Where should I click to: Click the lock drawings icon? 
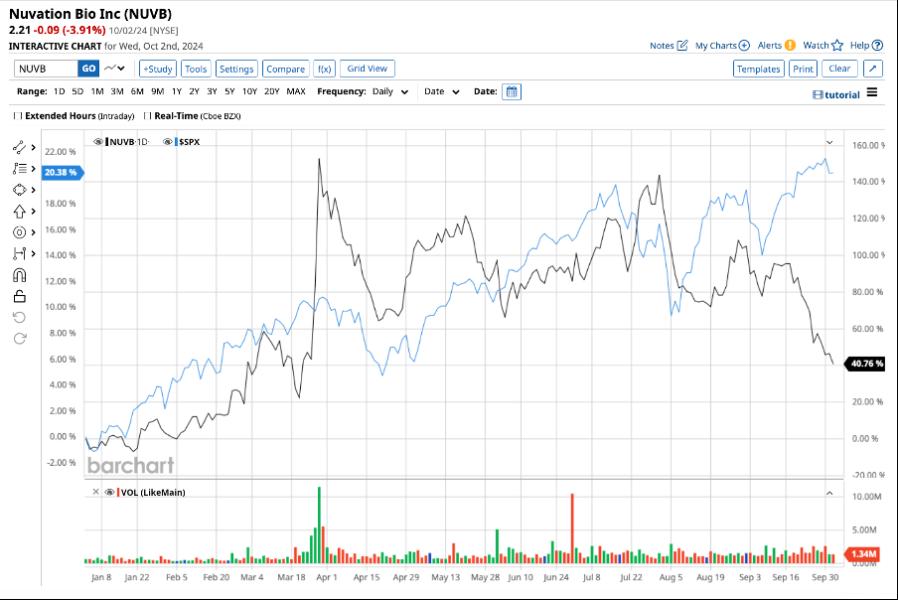[x=19, y=296]
